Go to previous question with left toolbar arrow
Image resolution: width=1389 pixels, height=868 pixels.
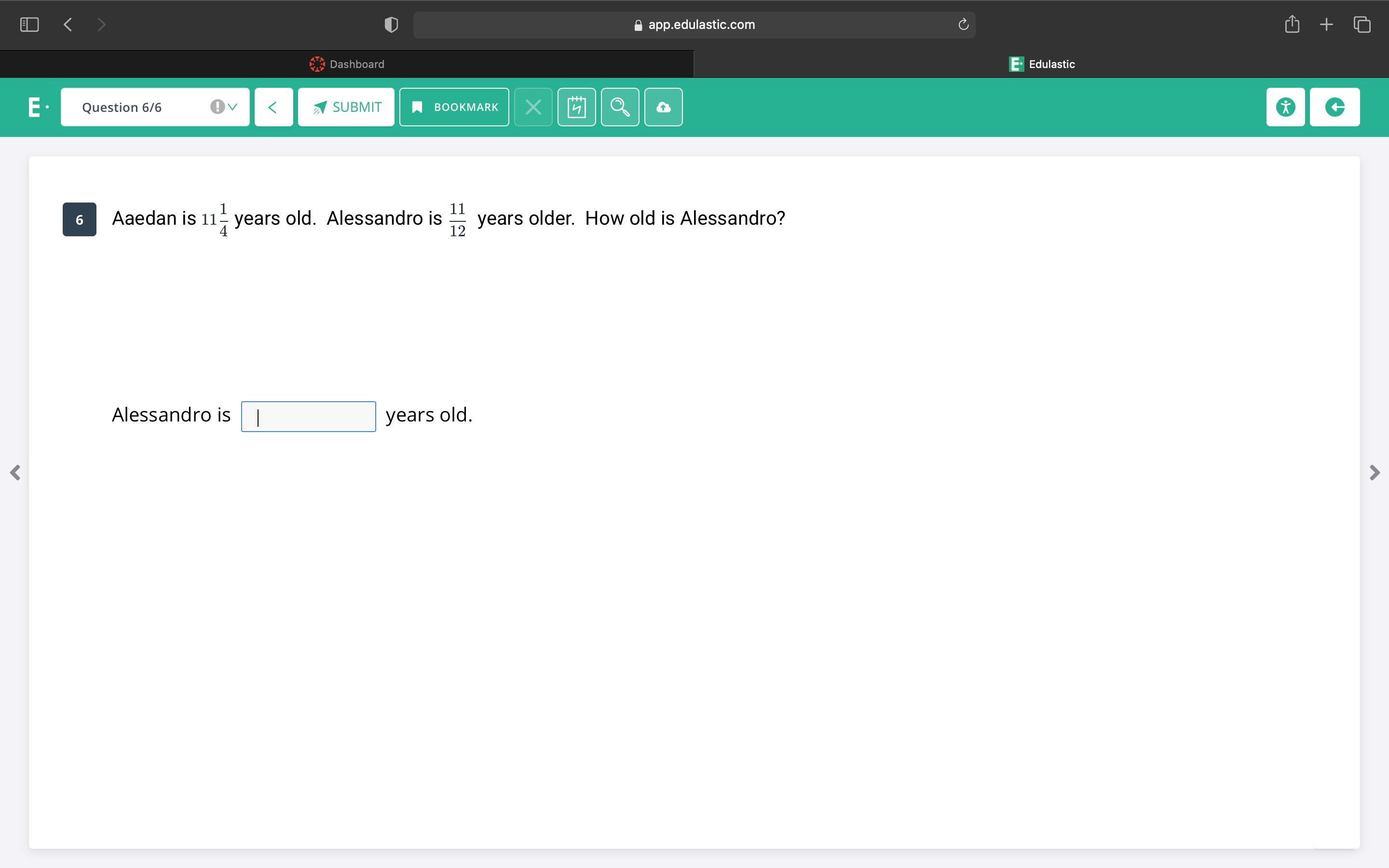click(273, 108)
